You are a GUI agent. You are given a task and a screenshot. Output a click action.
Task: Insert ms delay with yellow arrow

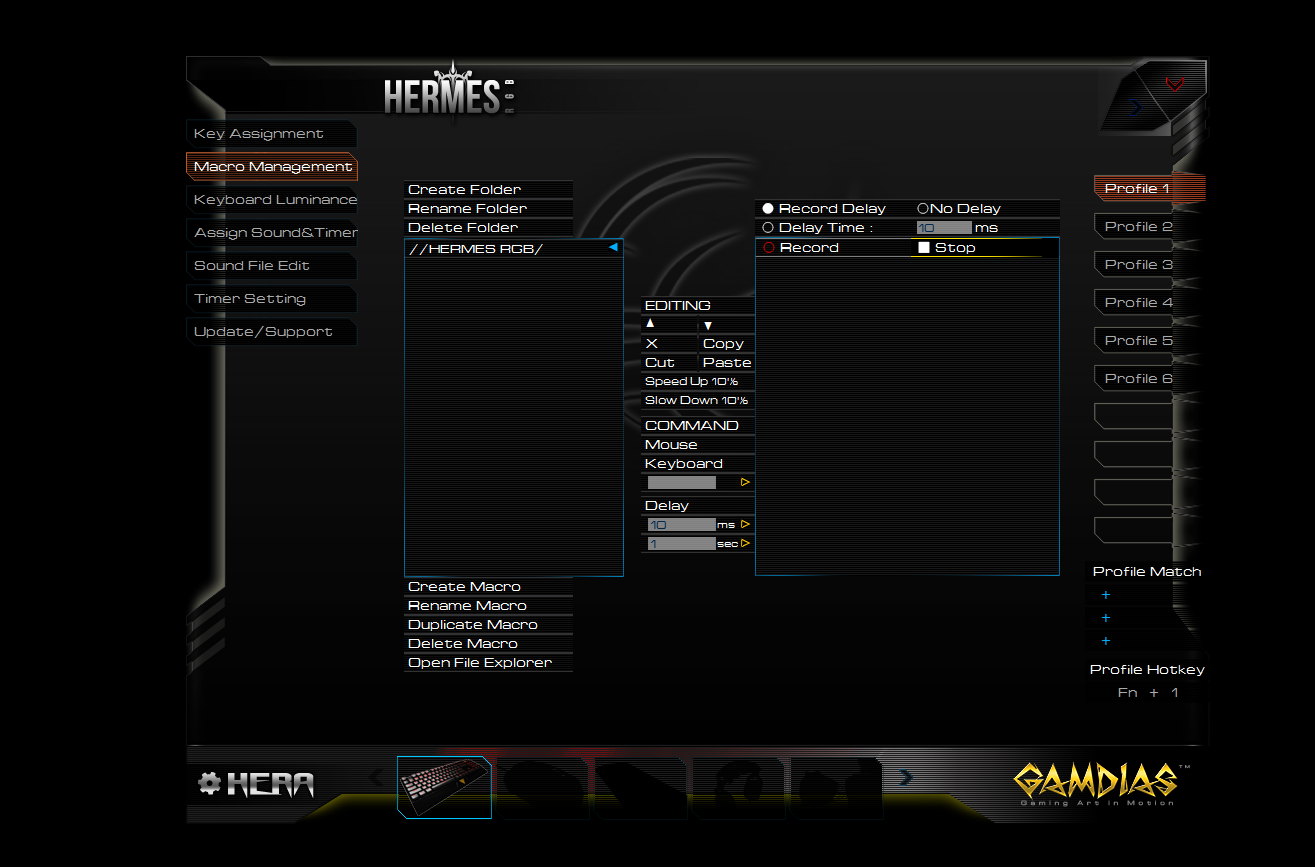(x=745, y=524)
